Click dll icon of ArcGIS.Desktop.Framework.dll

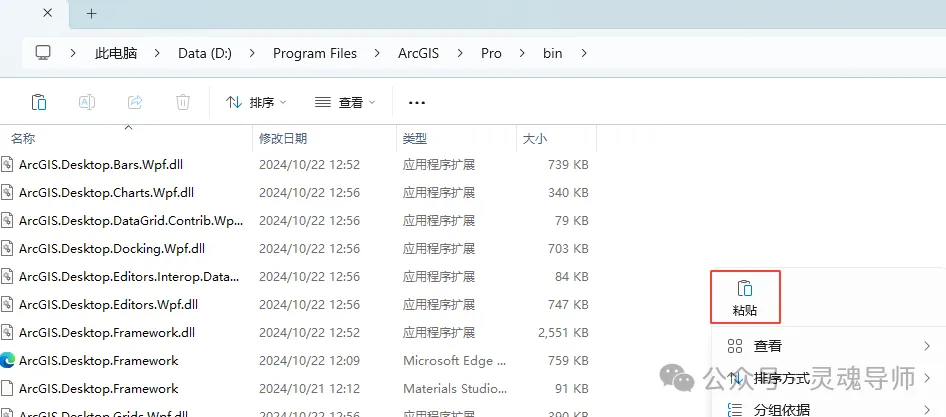7,333
